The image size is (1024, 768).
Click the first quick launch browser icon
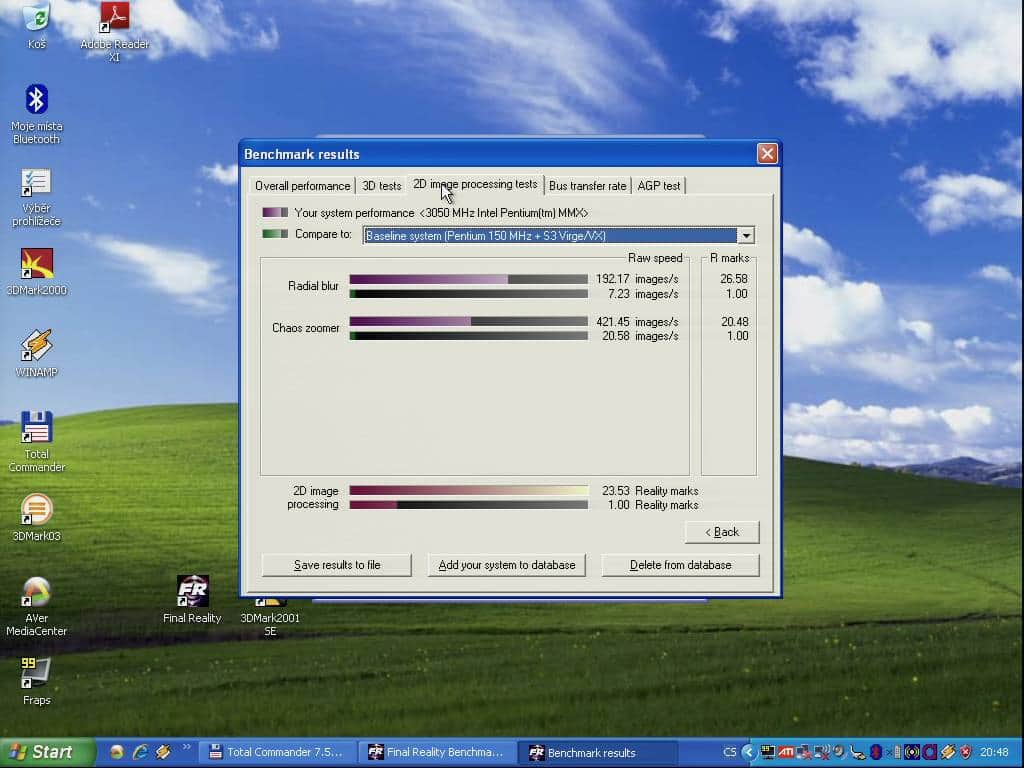pyautogui.click(x=117, y=752)
